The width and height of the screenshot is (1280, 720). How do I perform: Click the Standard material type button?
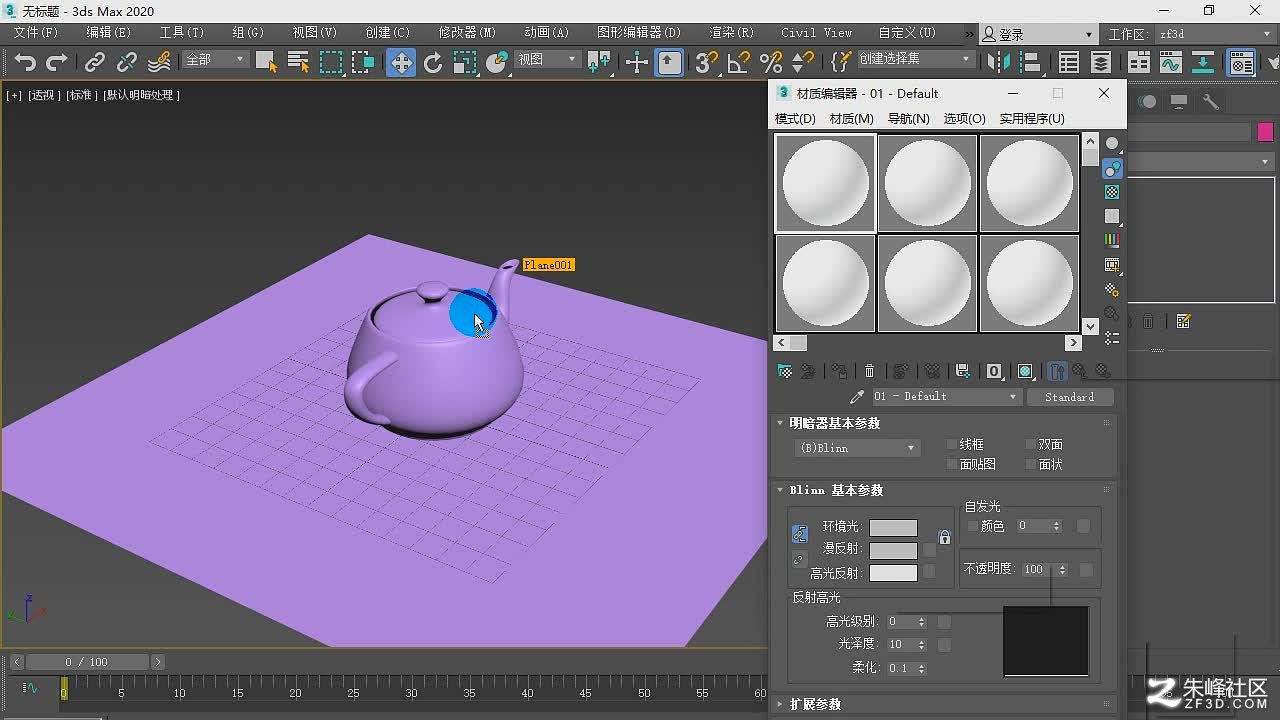[1070, 397]
